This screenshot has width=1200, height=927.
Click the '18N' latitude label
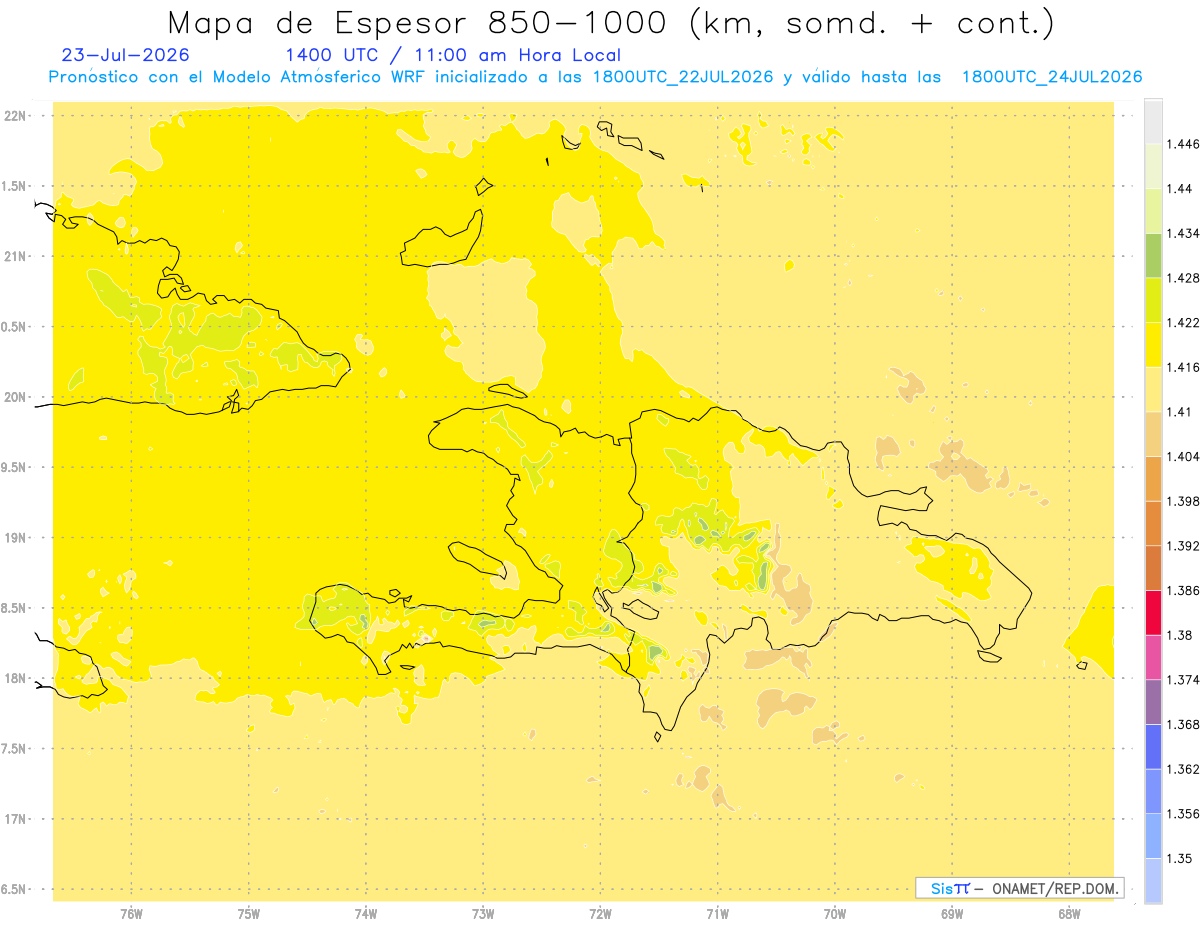[x=15, y=678]
